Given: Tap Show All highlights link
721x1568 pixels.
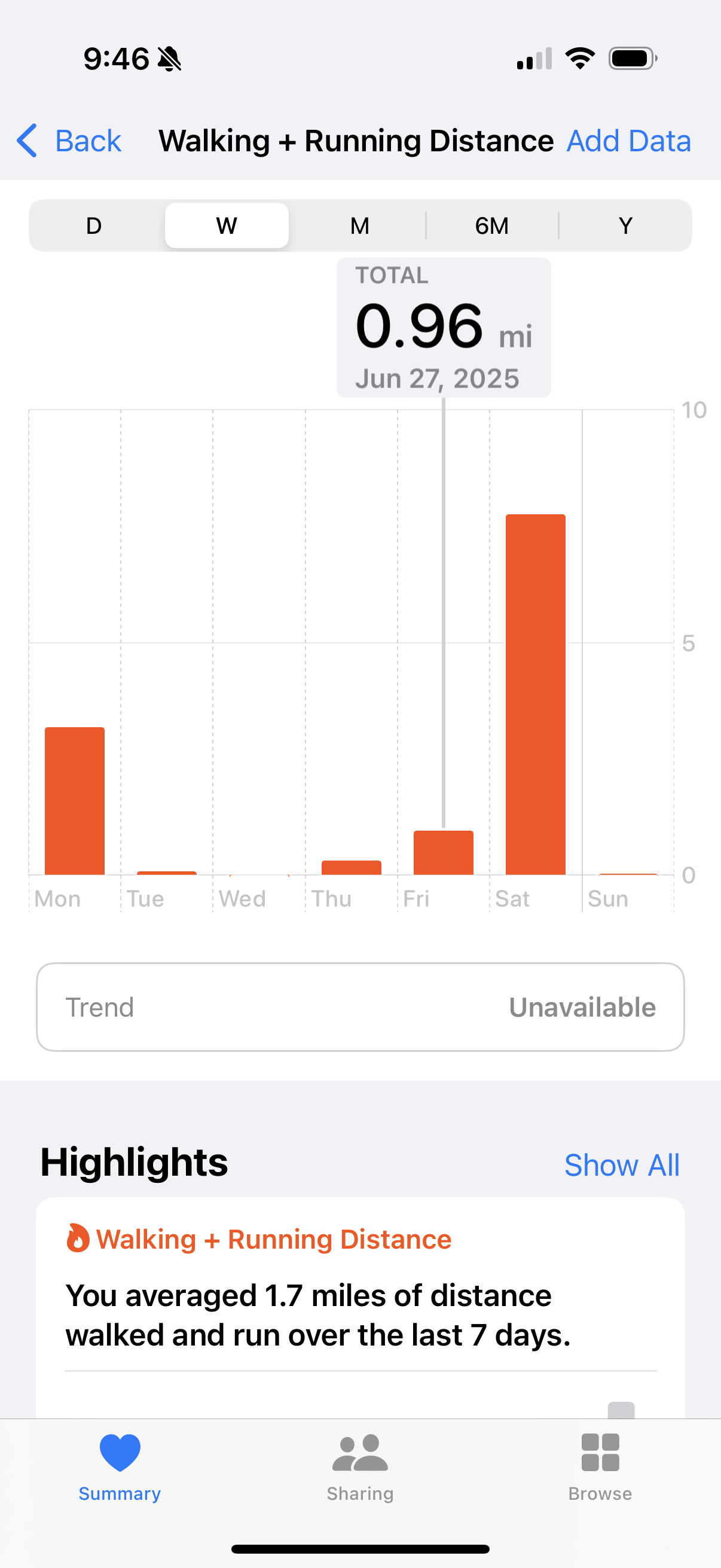Looking at the screenshot, I should pos(622,1165).
